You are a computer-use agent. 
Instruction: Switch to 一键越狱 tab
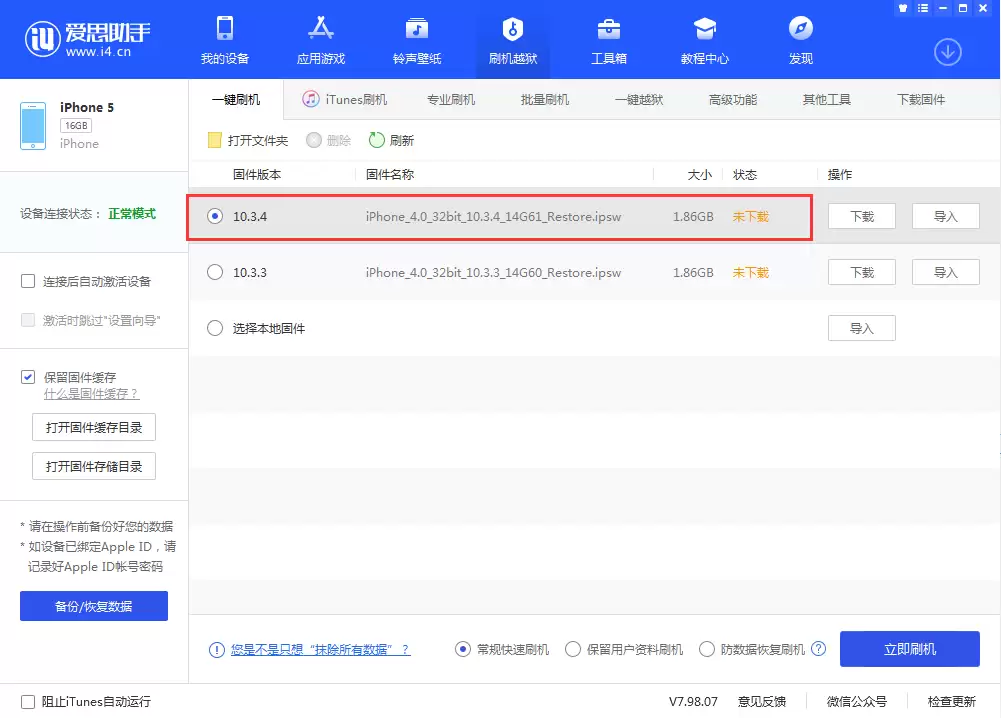tap(639, 100)
